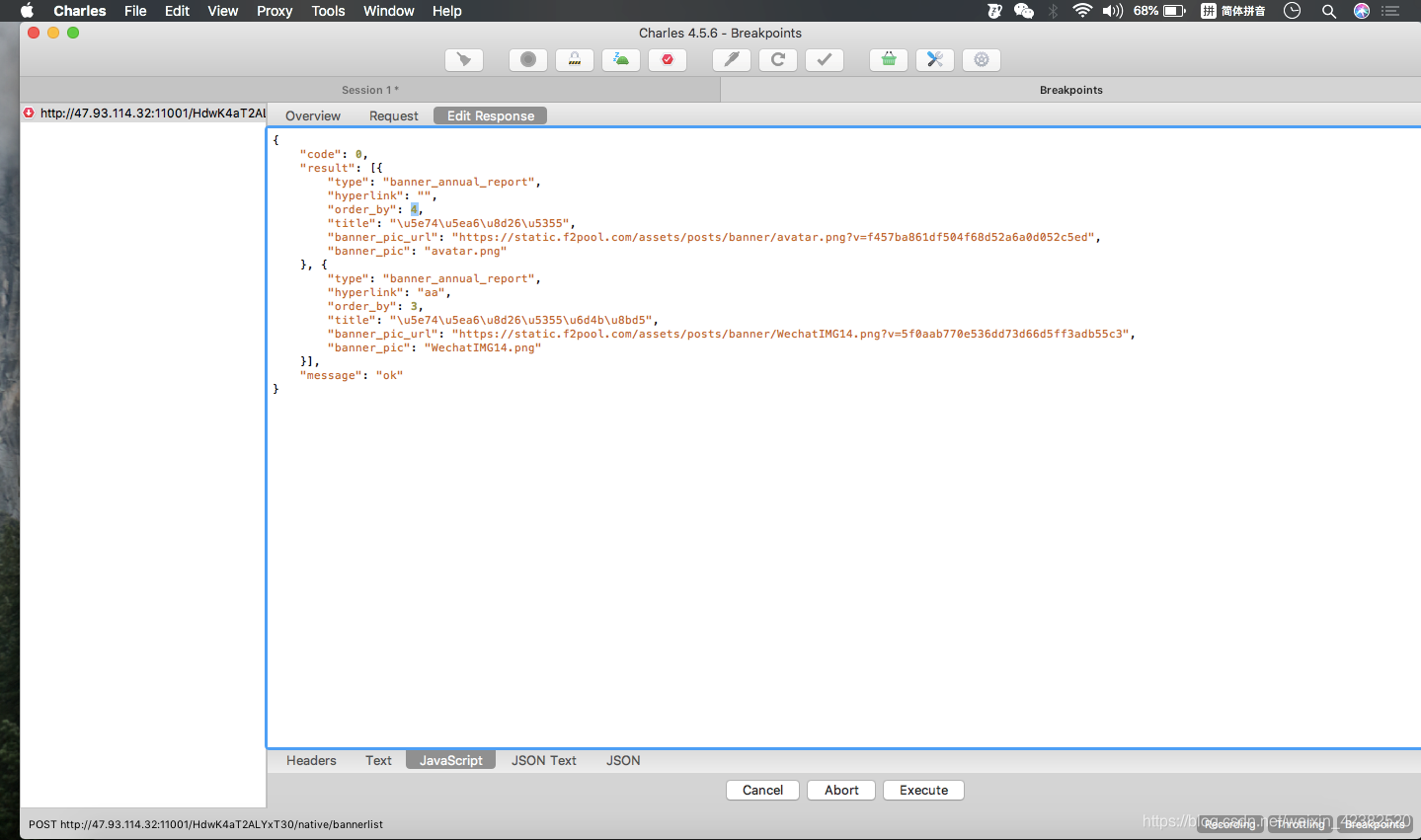Open the Help menu
The height and width of the screenshot is (840, 1421).
pyautogui.click(x=446, y=11)
